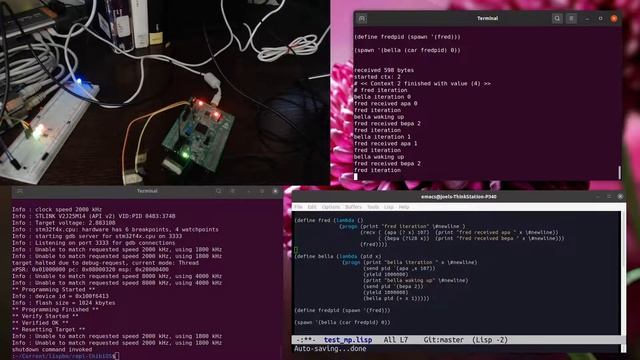Click 'Info : clock speed 2000 kHz' line
Screen dimensions: 640x360
pyautogui.click(x=57, y=209)
